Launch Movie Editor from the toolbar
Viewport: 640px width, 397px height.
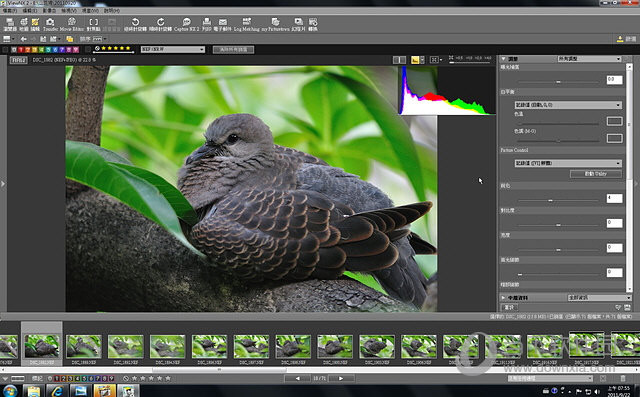[x=72, y=24]
